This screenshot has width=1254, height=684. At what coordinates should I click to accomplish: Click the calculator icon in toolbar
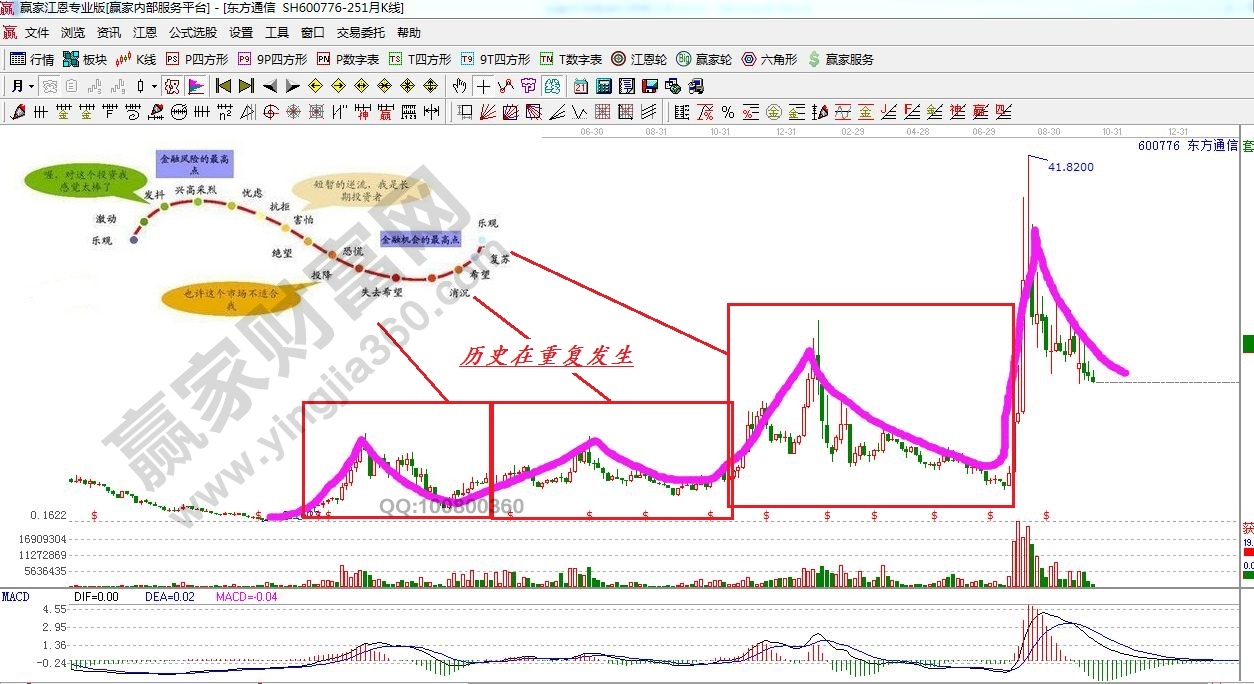click(x=604, y=86)
